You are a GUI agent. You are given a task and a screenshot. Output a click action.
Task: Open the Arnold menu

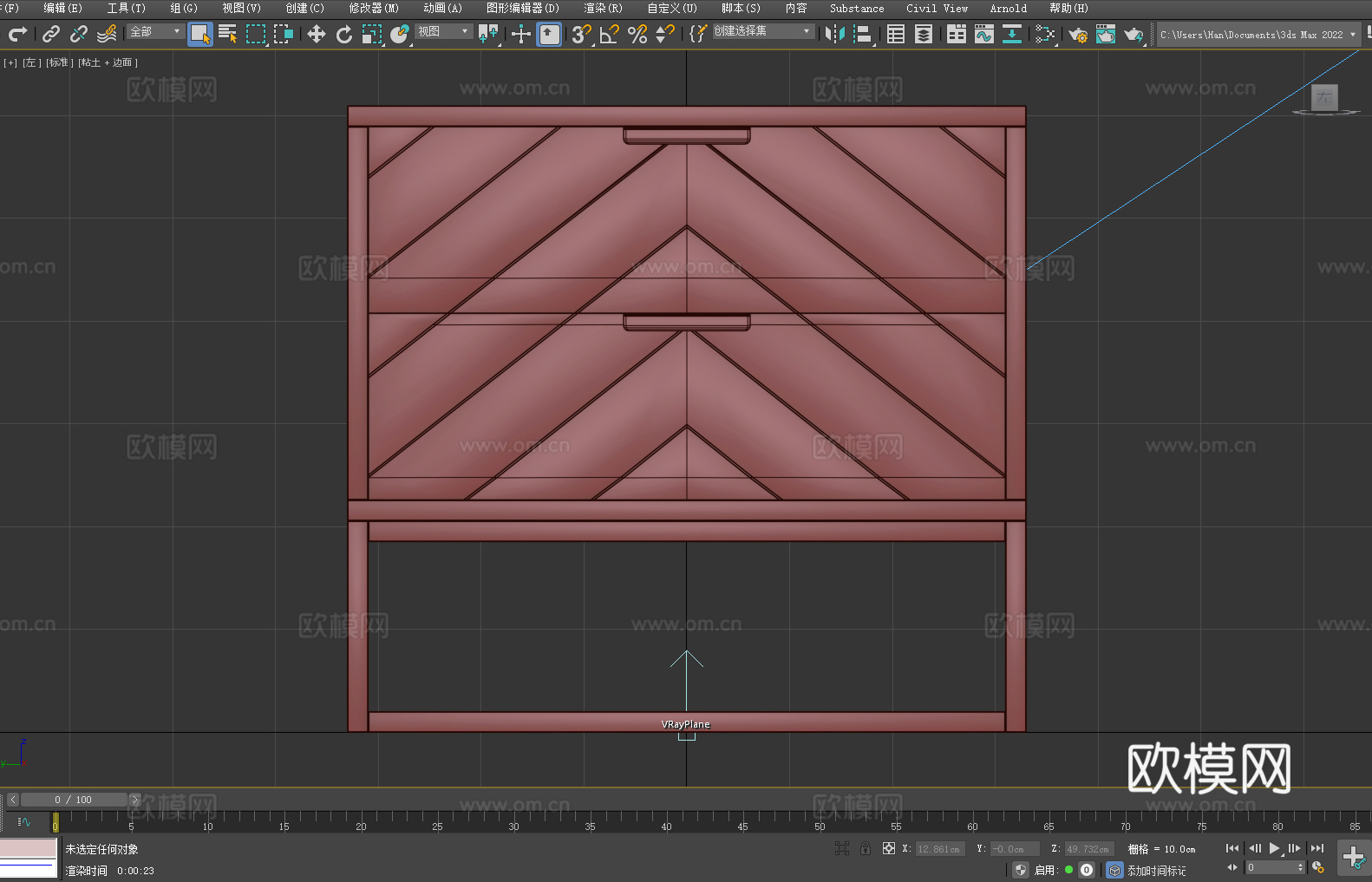click(1008, 8)
